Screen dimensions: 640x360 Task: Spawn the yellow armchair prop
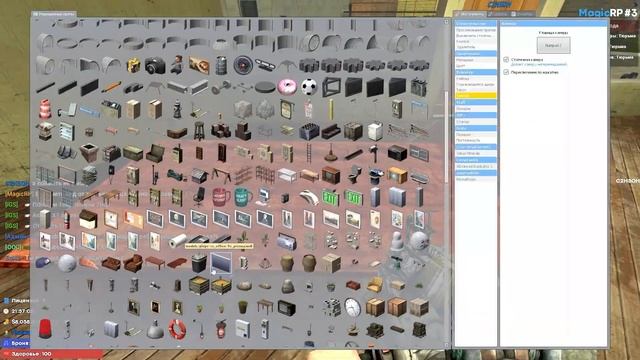click(x=375, y=285)
